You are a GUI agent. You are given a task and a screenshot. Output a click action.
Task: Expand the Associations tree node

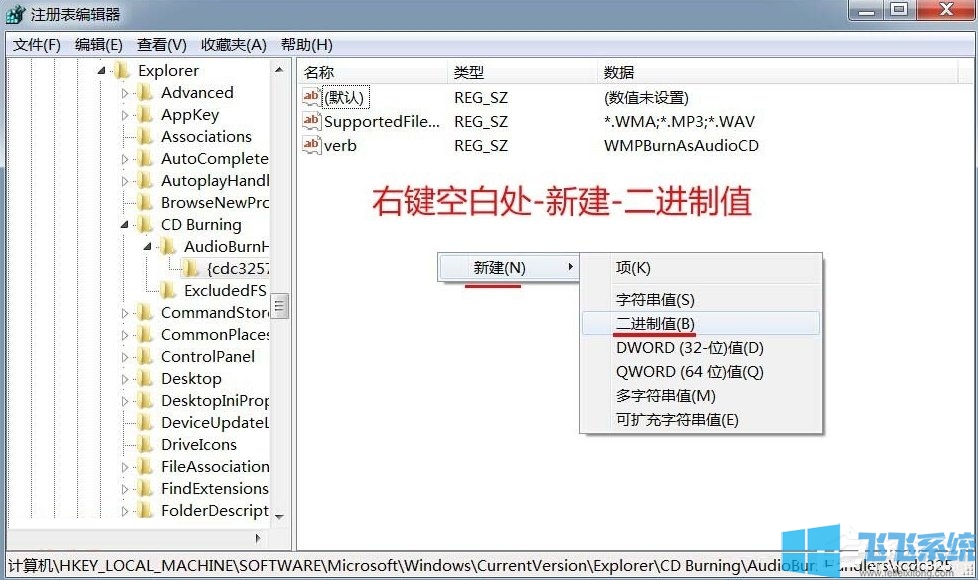click(x=122, y=136)
